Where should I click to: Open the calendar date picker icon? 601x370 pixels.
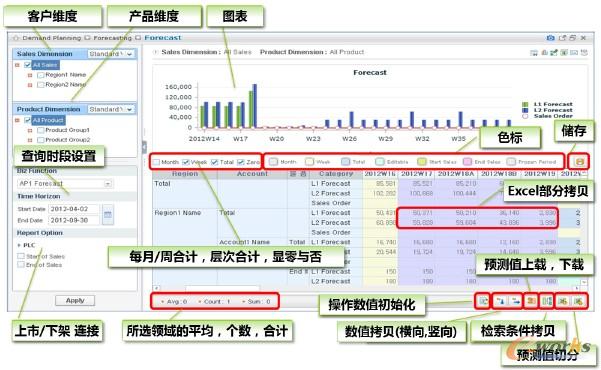click(108, 214)
